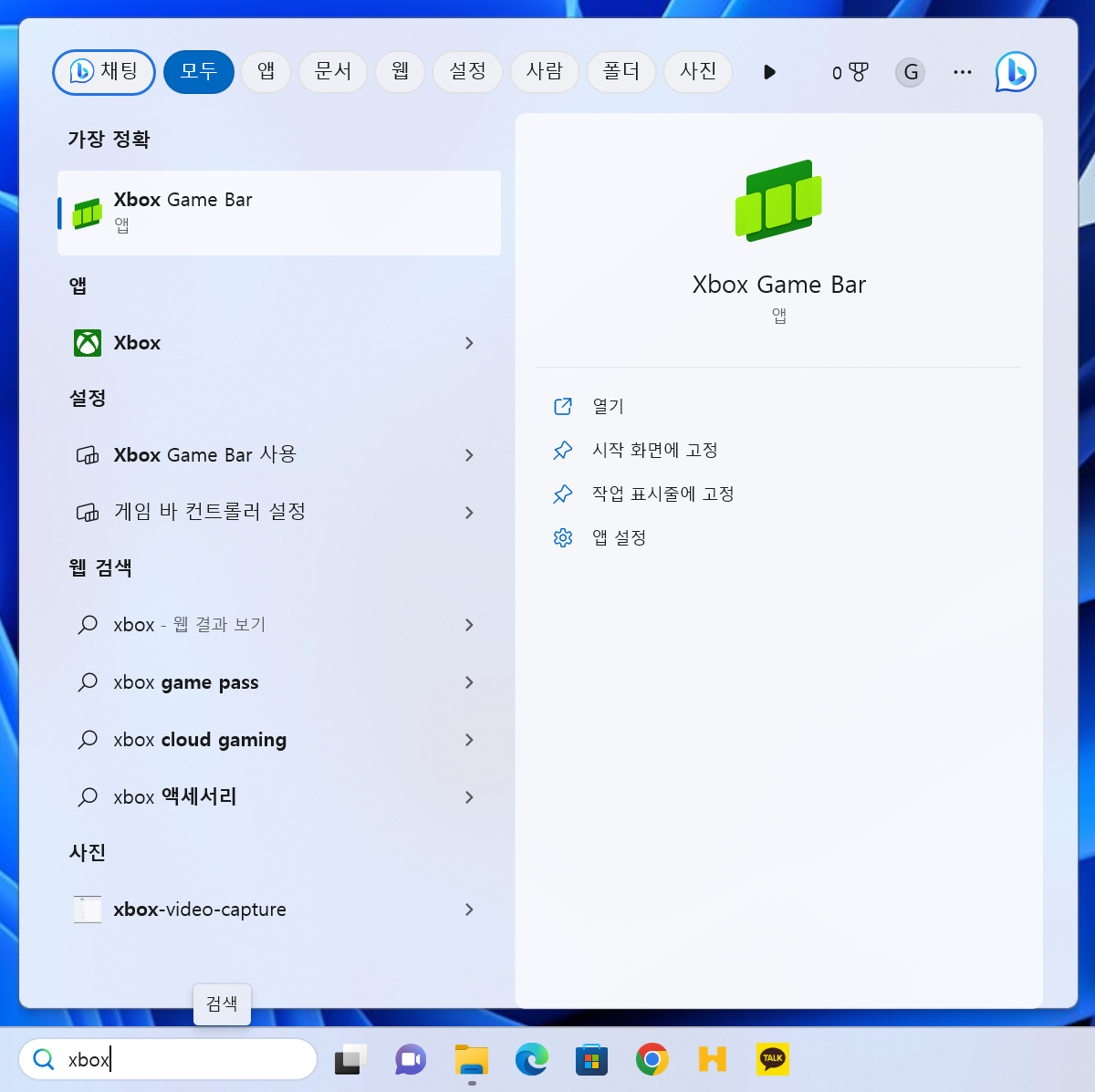The height and width of the screenshot is (1092, 1095).
Task: Select the 설정 filter tab
Action: [x=468, y=72]
